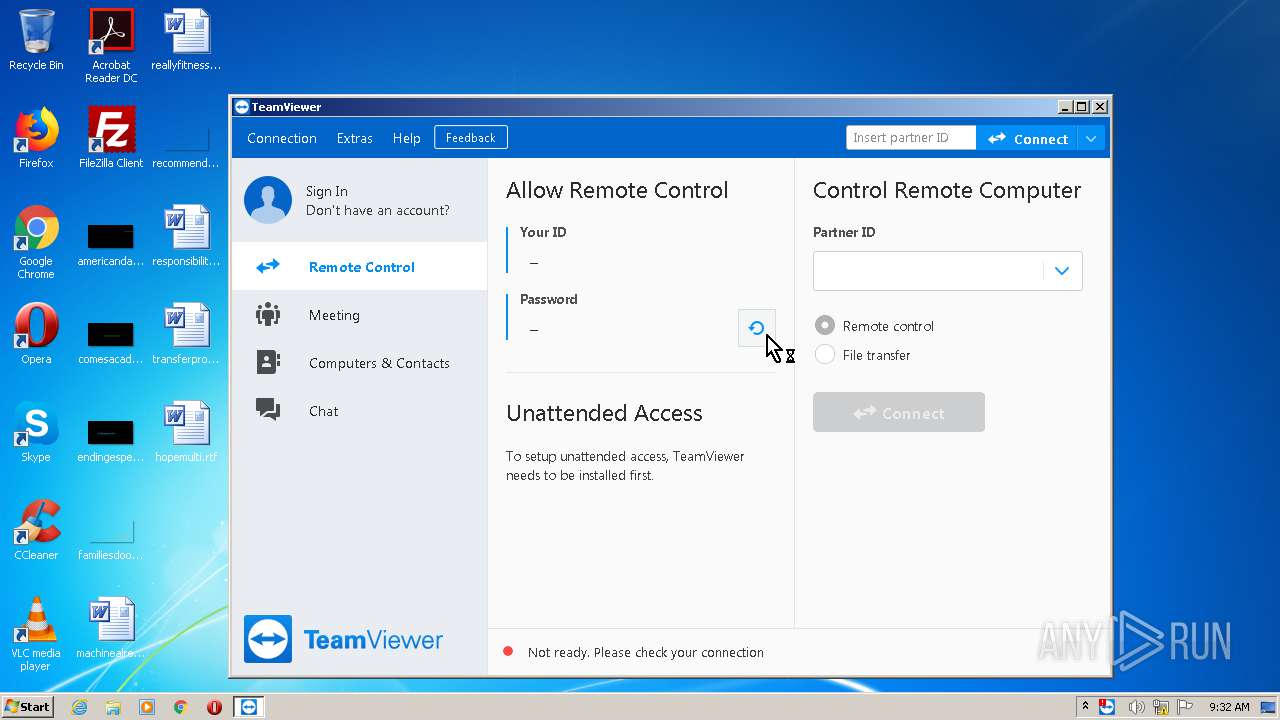
Task: Open the Recycle Bin desktop icon
Action: click(x=36, y=41)
